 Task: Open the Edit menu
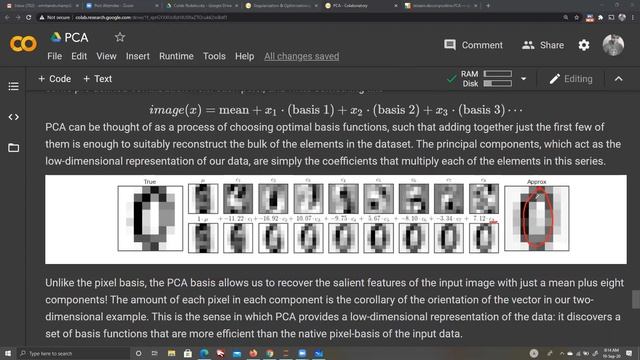click(79, 56)
